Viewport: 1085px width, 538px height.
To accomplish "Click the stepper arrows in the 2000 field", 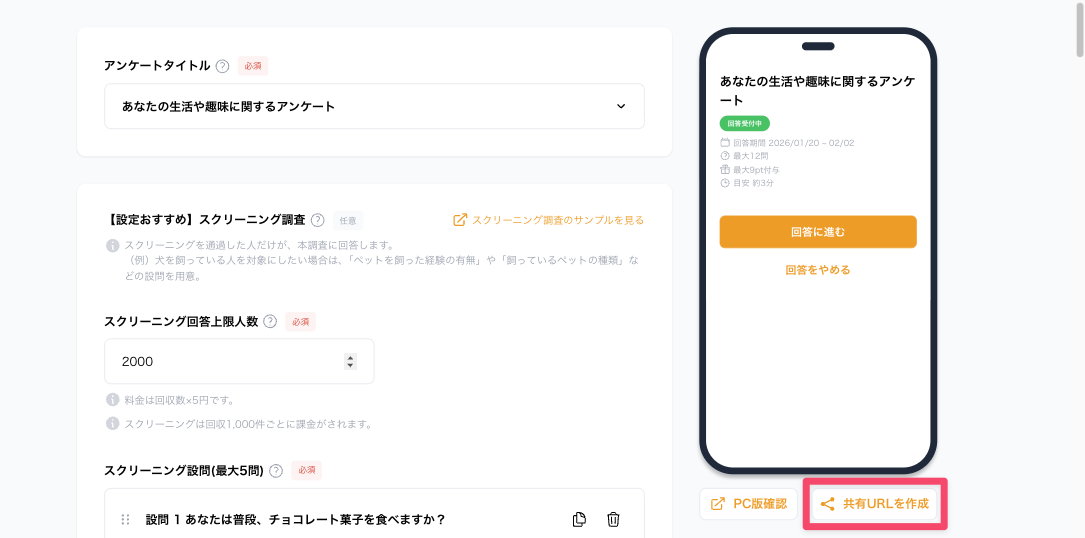I will point(350,361).
